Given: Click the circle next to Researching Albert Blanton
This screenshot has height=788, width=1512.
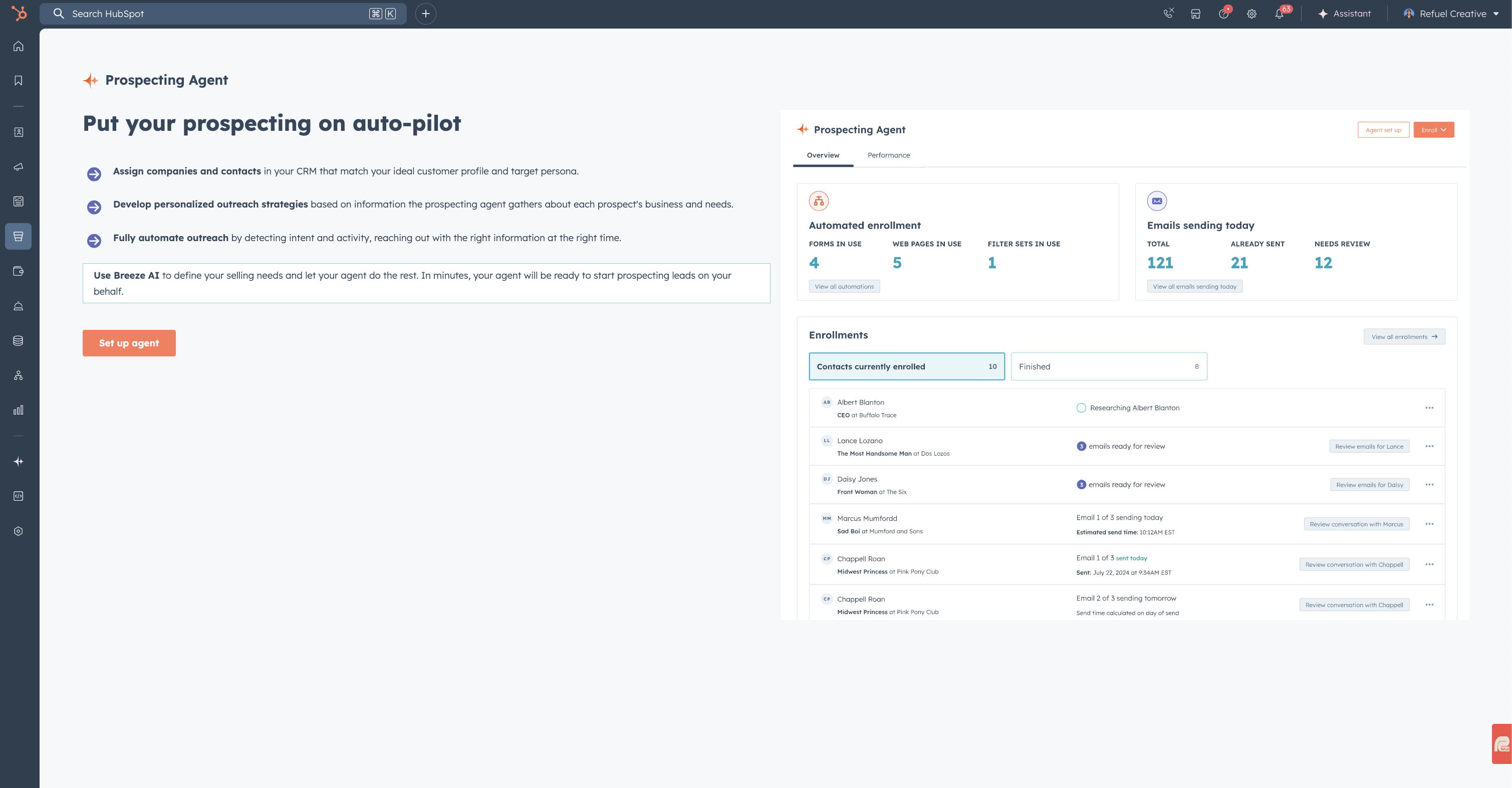Looking at the screenshot, I should [1081, 408].
